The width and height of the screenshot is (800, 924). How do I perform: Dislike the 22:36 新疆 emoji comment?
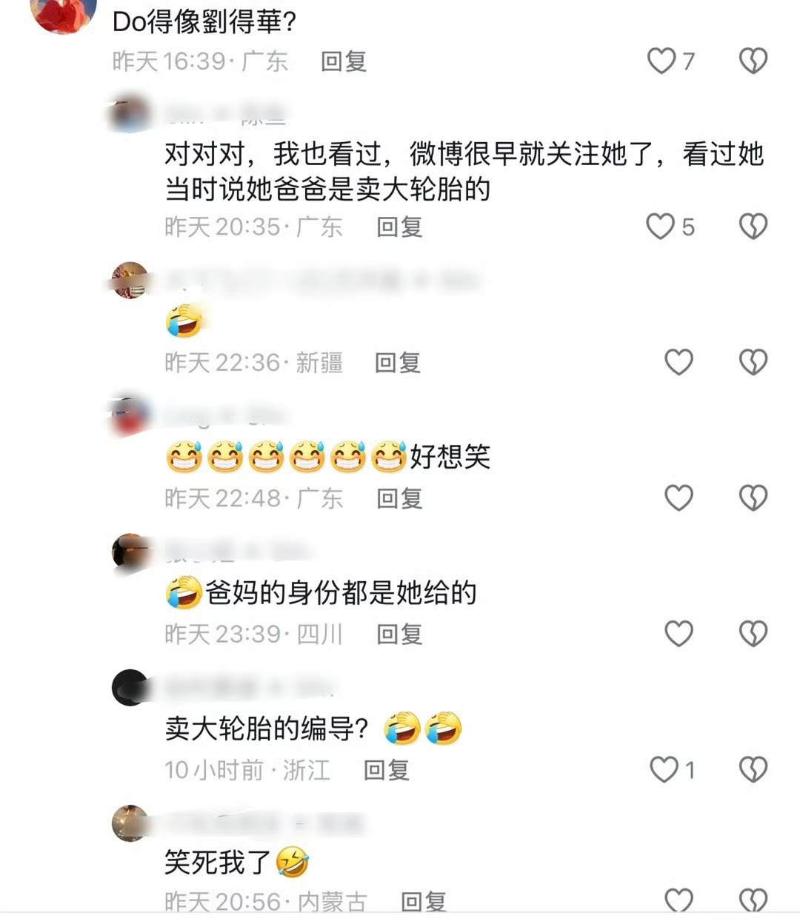pyautogui.click(x=753, y=362)
